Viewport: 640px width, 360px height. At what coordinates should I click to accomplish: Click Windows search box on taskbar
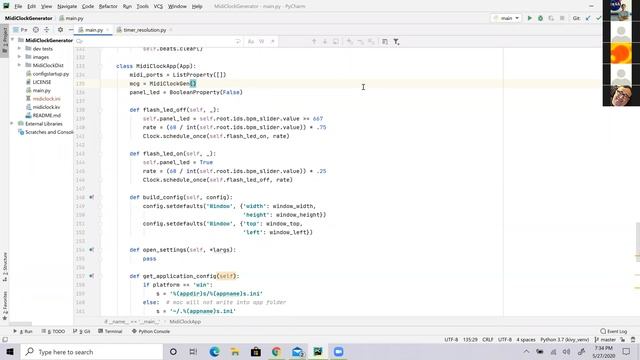(92, 352)
